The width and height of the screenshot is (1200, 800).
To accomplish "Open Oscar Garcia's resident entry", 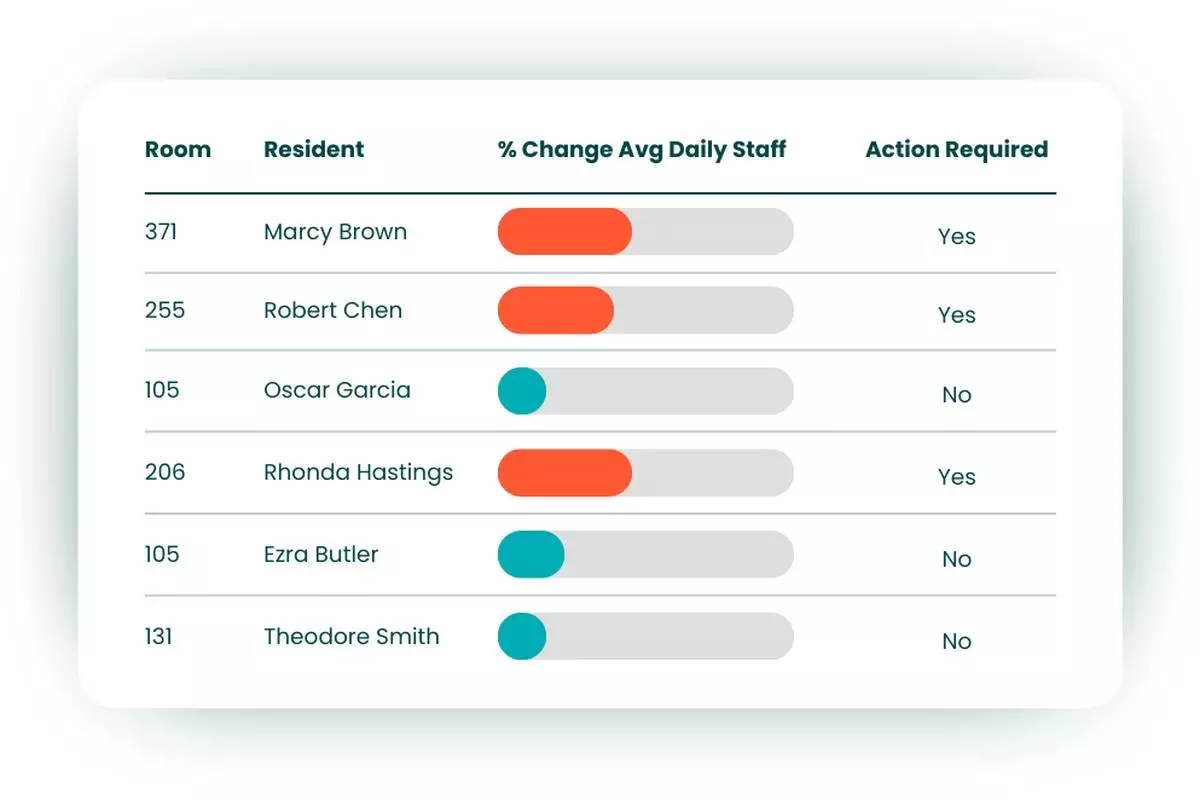I will [x=337, y=390].
